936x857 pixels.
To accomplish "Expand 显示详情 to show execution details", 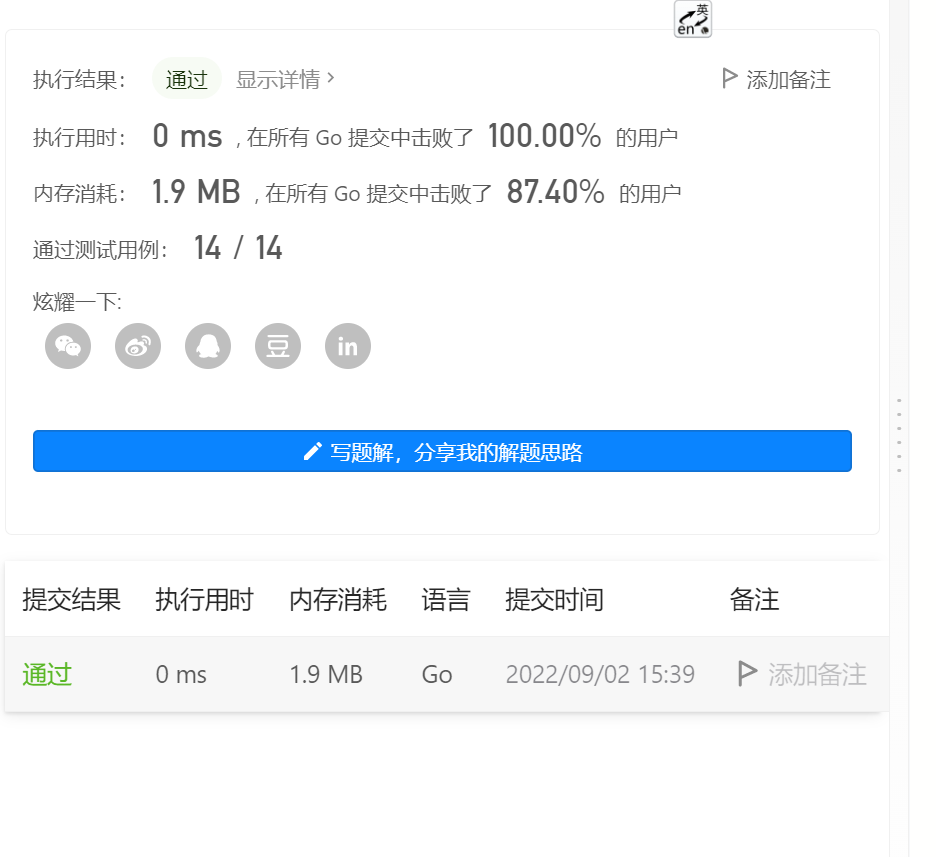I will [x=281, y=78].
